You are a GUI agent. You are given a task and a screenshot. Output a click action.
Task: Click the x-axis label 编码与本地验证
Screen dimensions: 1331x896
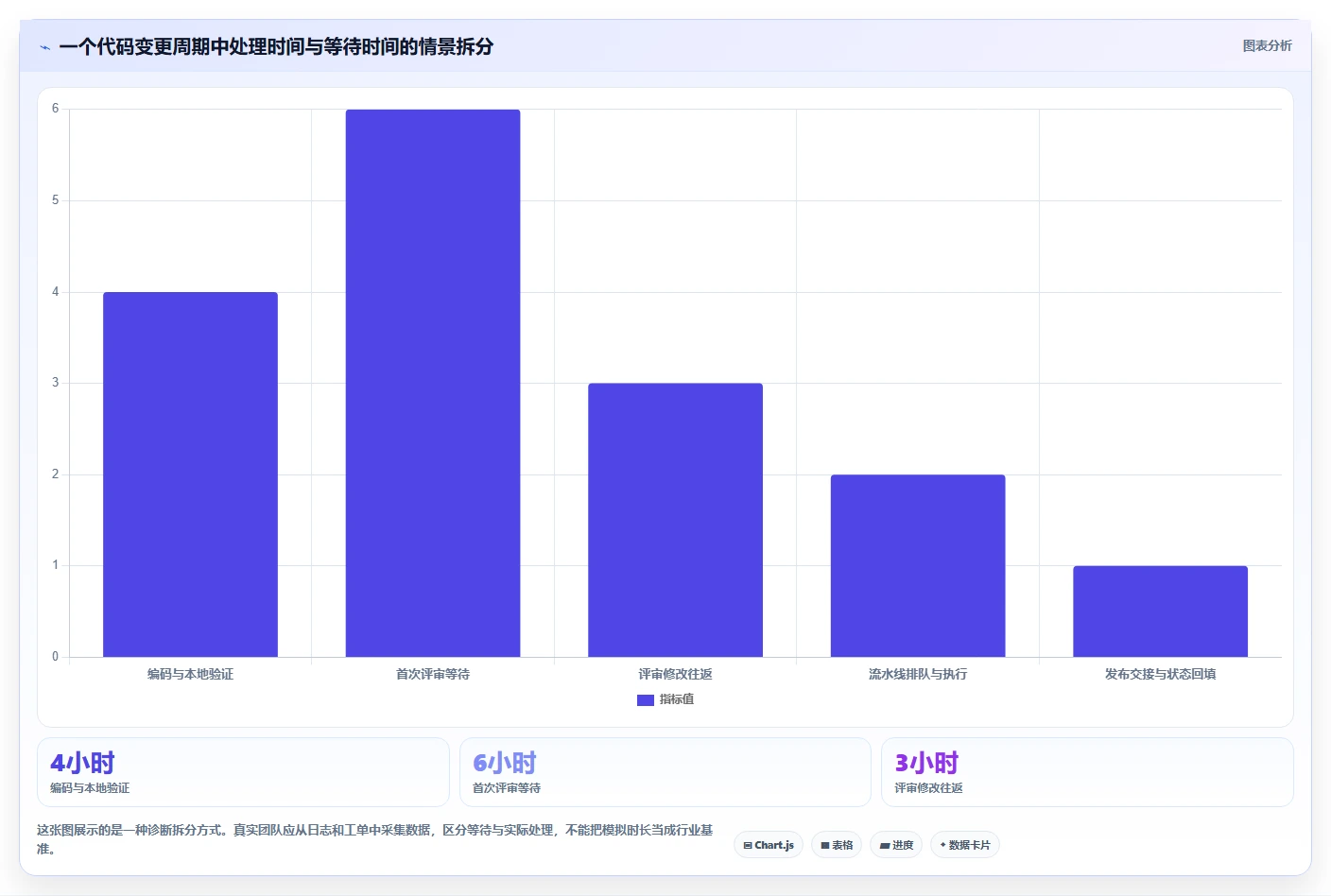pyautogui.click(x=190, y=674)
